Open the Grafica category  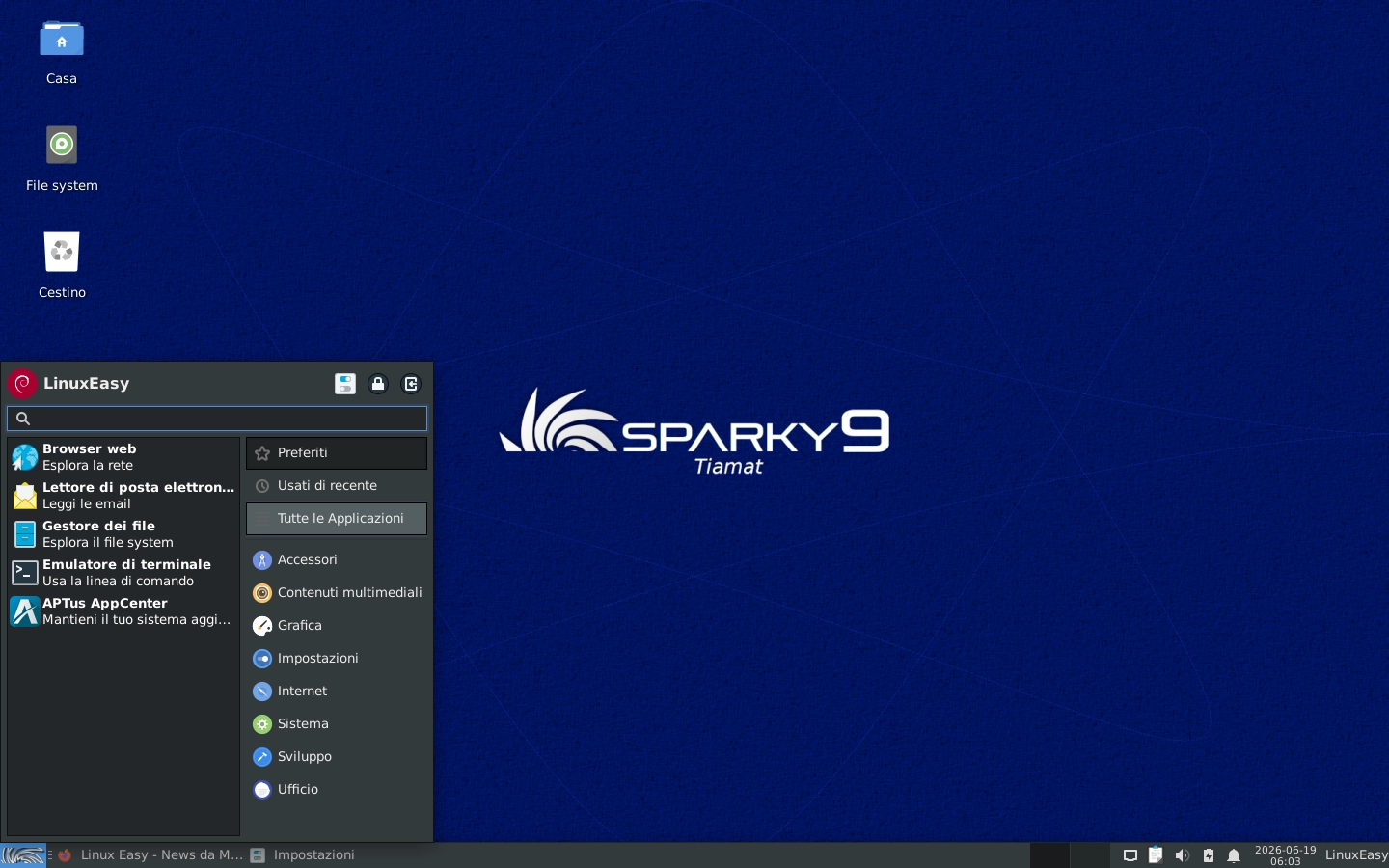(x=337, y=626)
